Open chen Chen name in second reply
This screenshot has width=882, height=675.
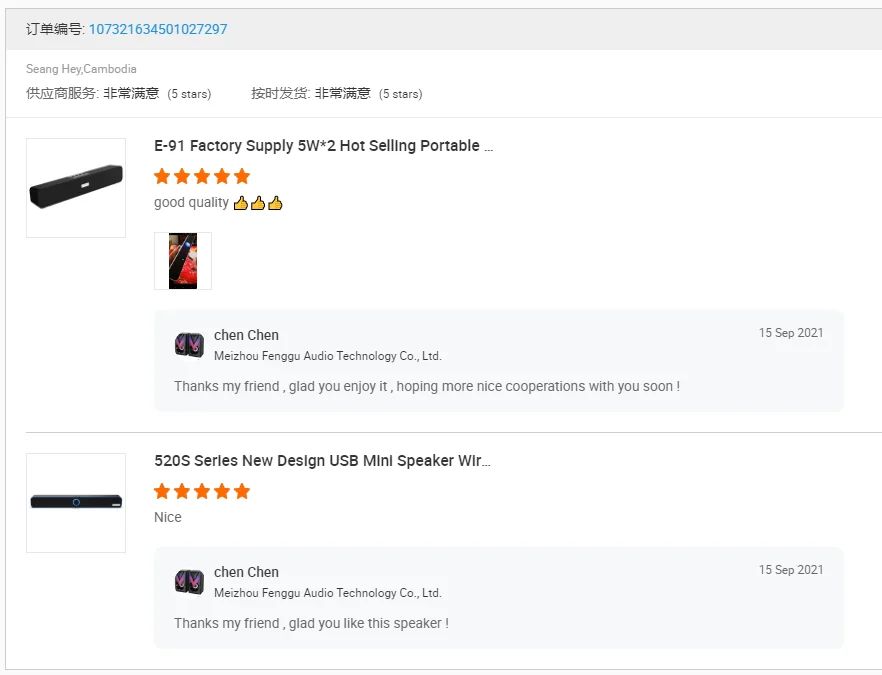(246, 572)
